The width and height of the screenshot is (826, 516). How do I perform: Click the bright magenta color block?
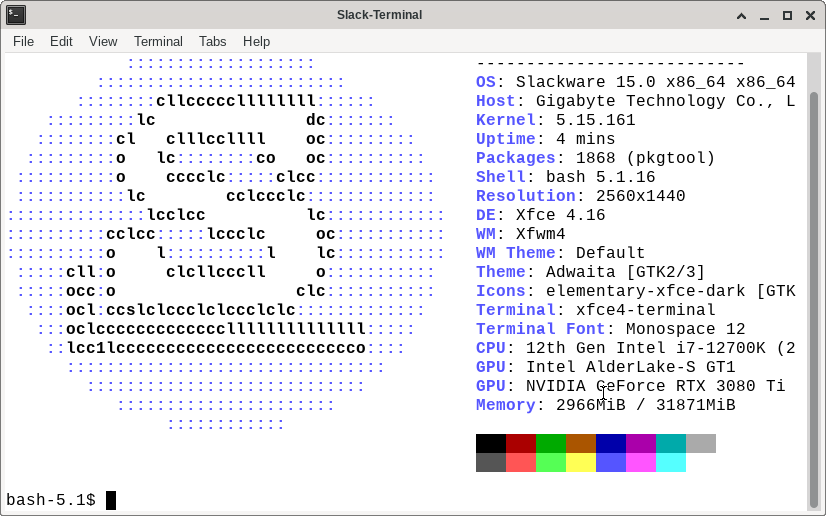(641, 462)
